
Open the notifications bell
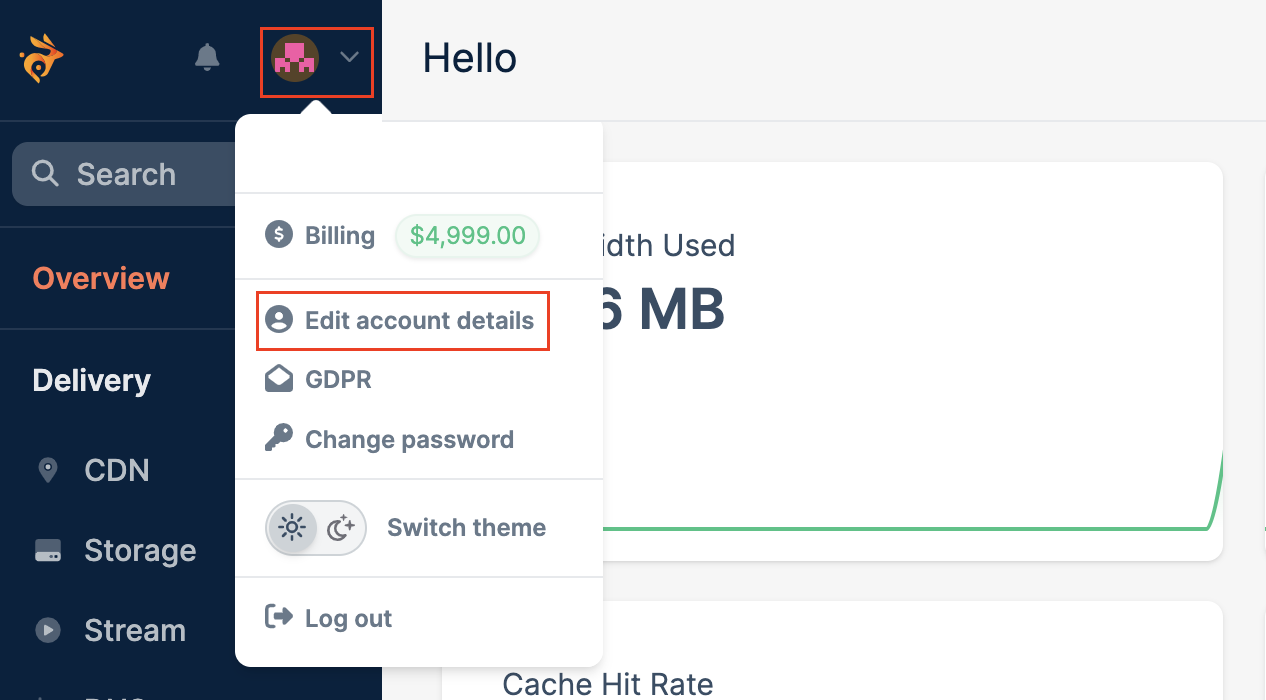coord(207,57)
